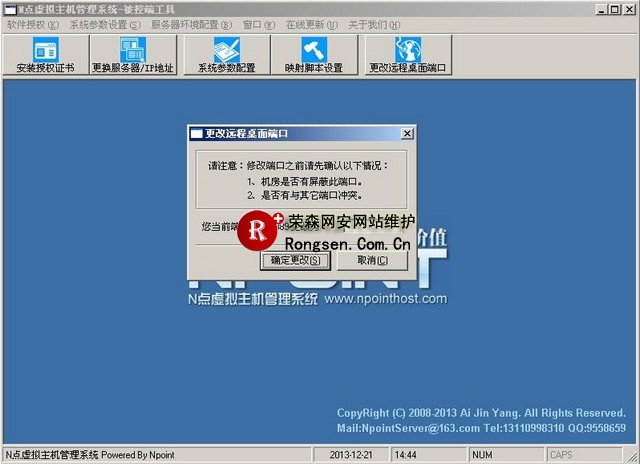Click the Change Remote Desktop Port (更改远程桌面端口) globe icon
The width and height of the screenshot is (640, 464).
[x=407, y=49]
